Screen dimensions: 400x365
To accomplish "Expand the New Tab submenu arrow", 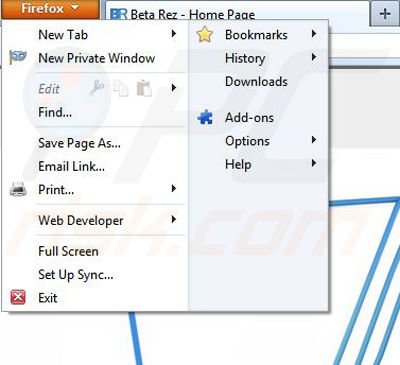I will coord(174,34).
